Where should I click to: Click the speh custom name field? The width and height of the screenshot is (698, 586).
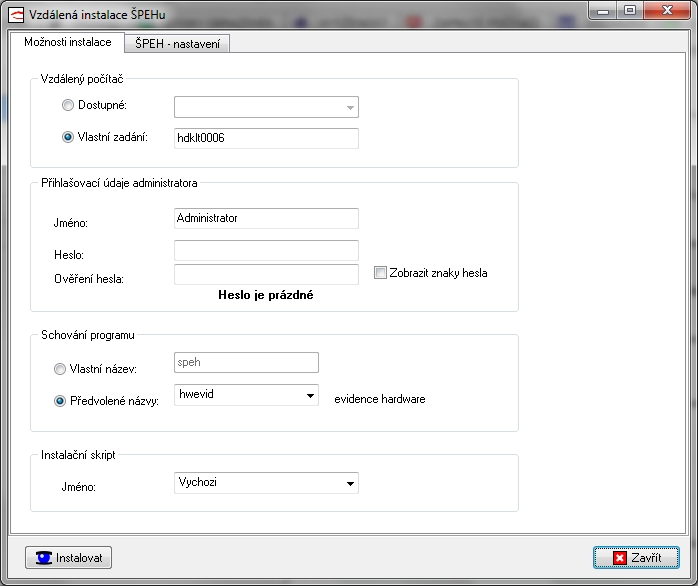pos(246,362)
